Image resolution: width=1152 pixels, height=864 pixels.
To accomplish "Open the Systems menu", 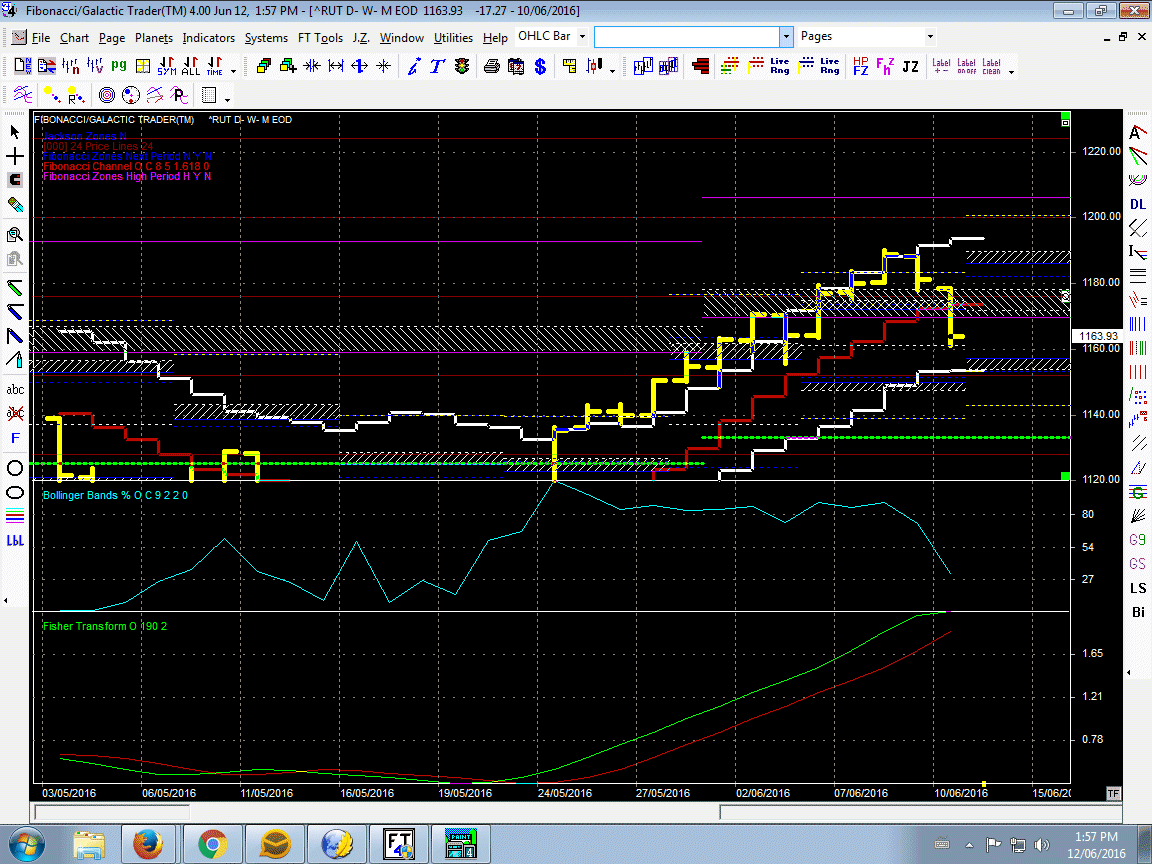I will (x=266, y=37).
